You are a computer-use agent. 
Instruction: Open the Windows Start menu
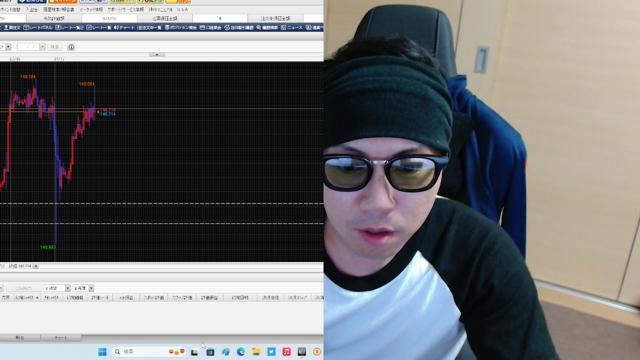(x=102, y=351)
